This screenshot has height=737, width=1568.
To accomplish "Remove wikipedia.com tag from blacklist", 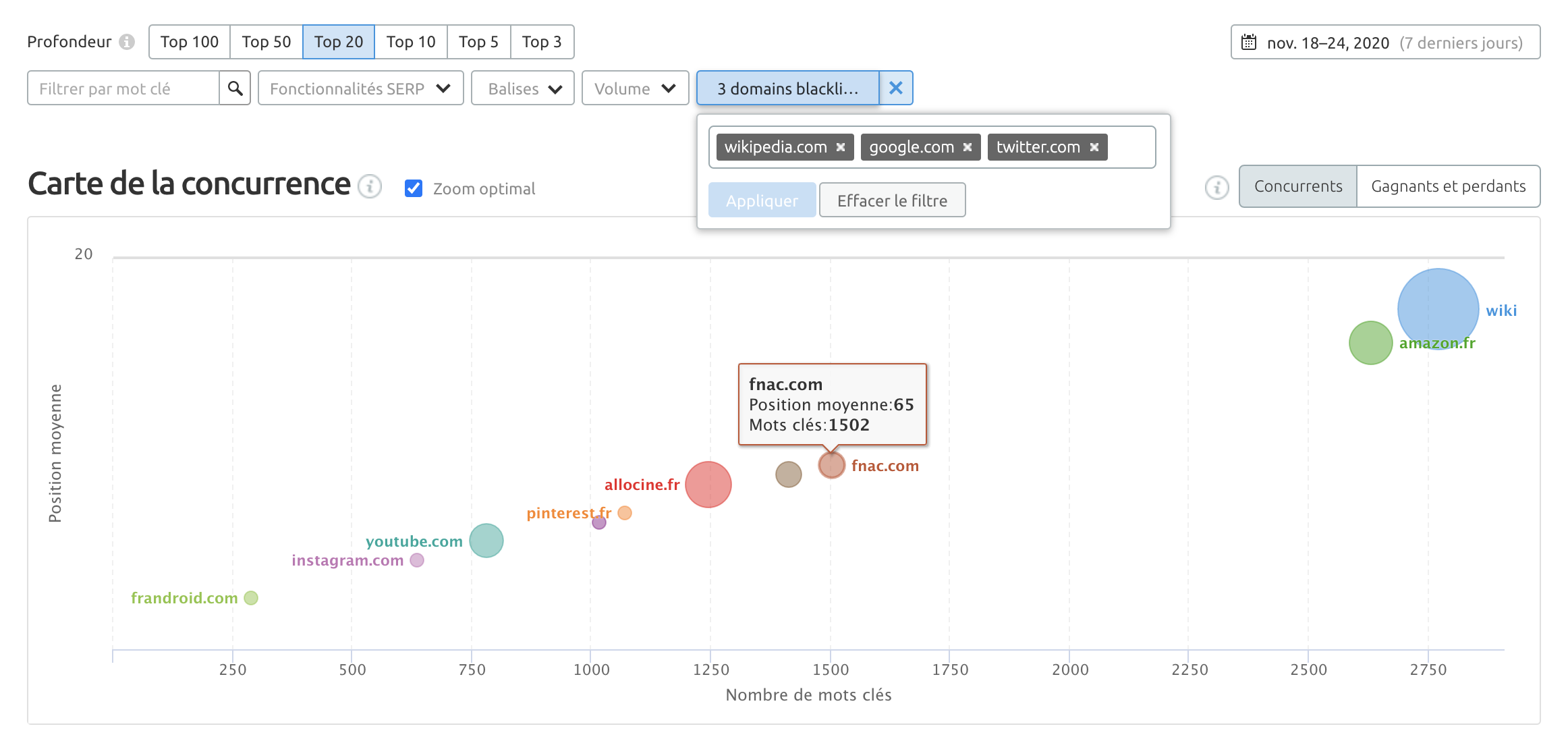I will pos(841,147).
